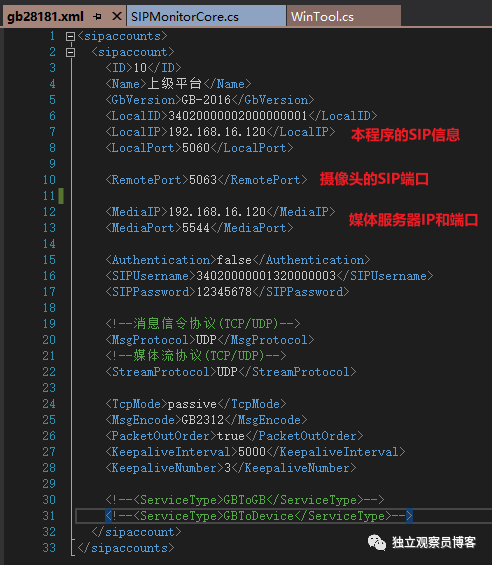Click the KeepaliveInterval value 5000
This screenshot has height=565, width=492.
[x=252, y=452]
